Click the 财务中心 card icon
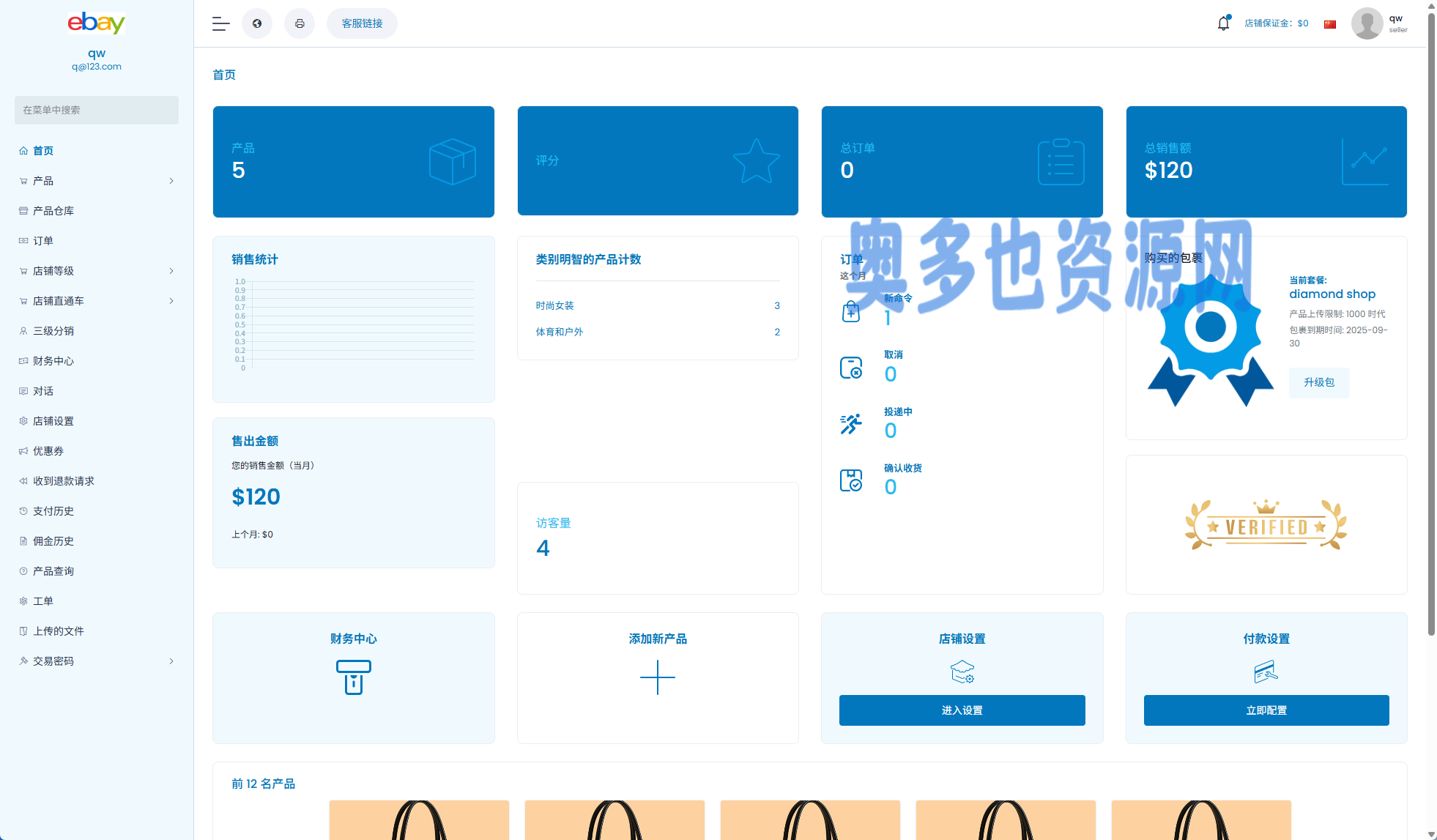This screenshot has width=1437, height=840. (353, 677)
